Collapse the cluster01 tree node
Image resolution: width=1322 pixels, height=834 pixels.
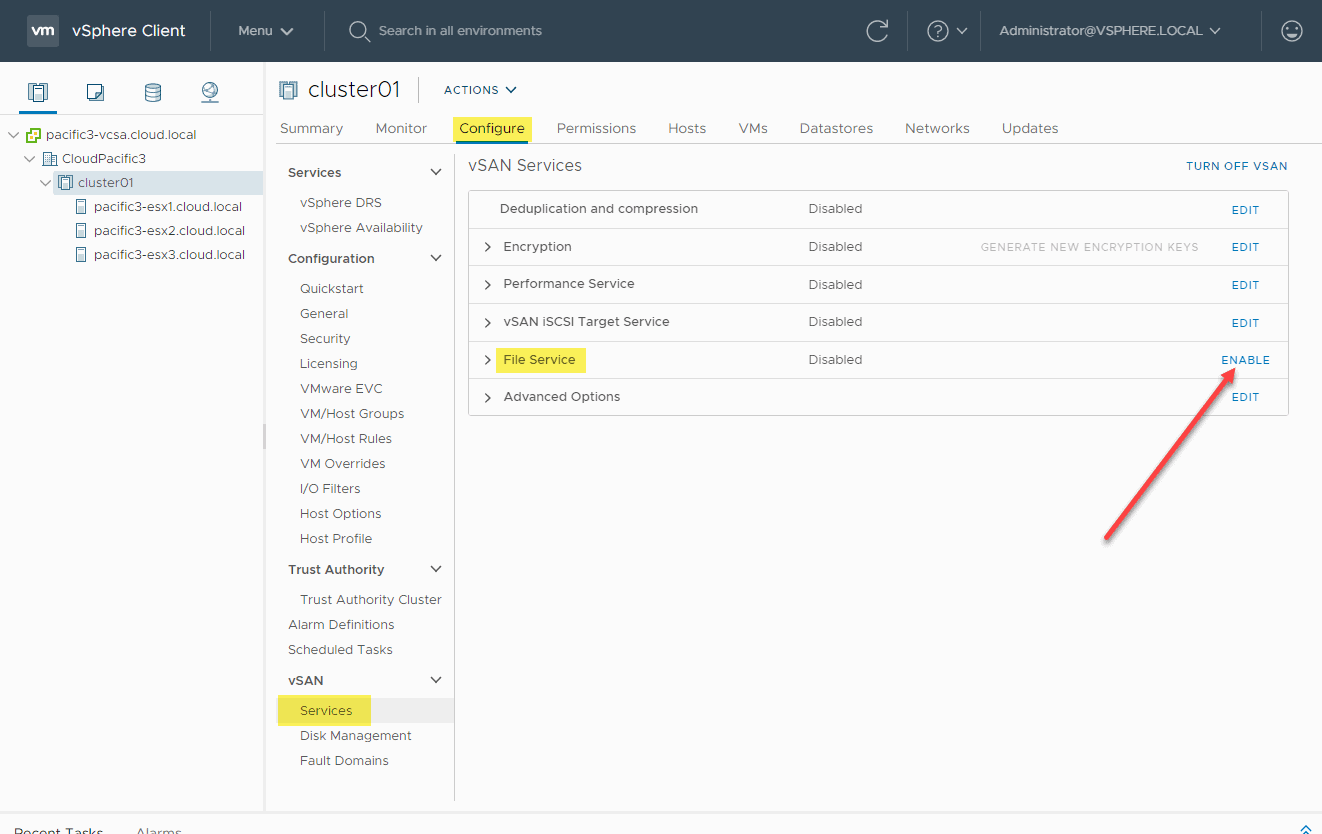click(x=45, y=183)
